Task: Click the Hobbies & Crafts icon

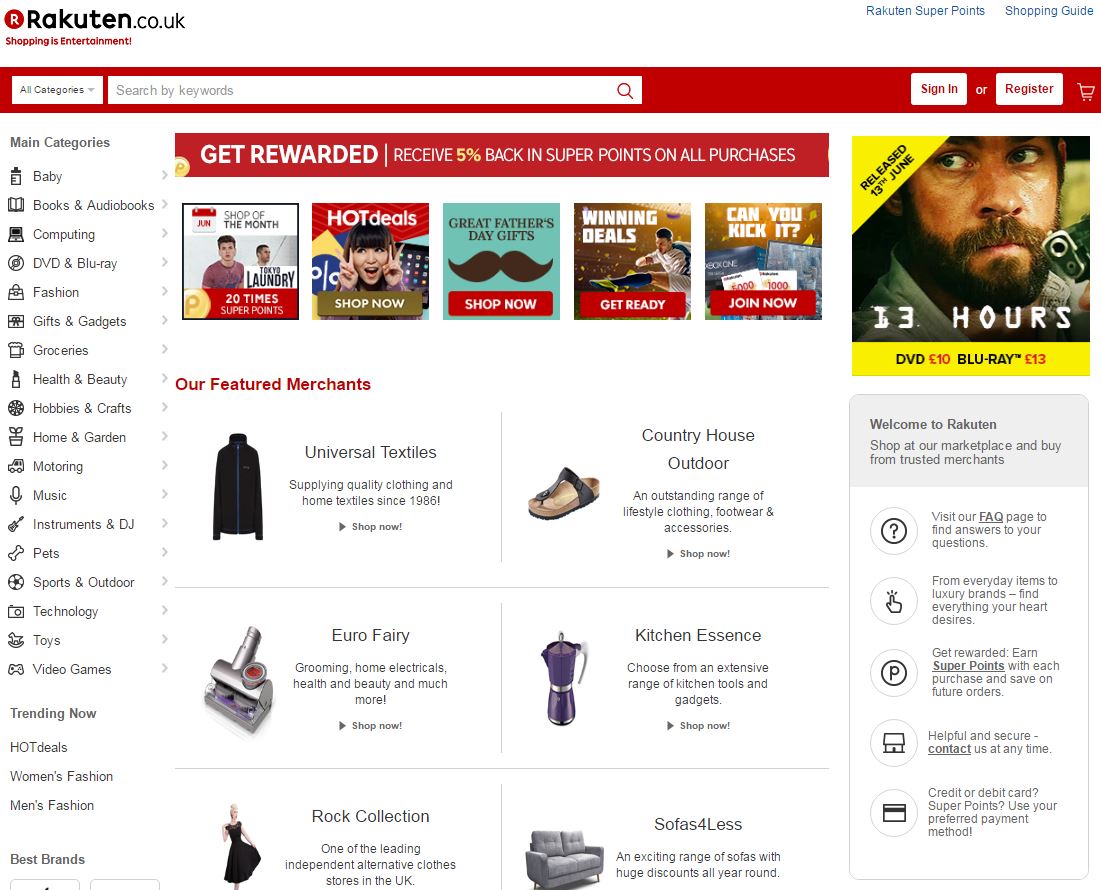Action: point(15,409)
